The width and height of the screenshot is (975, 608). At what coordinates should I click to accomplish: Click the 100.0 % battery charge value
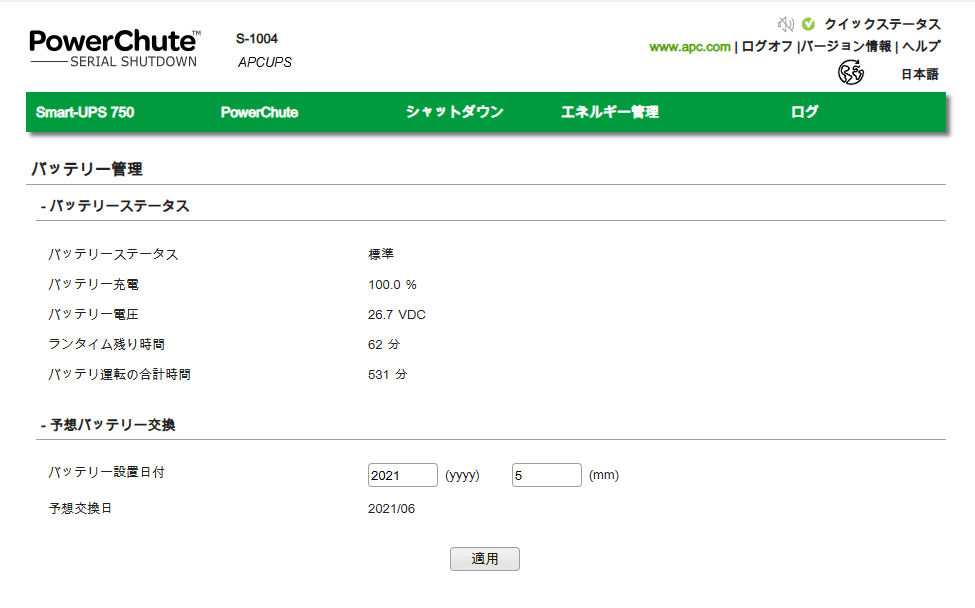pyautogui.click(x=392, y=285)
